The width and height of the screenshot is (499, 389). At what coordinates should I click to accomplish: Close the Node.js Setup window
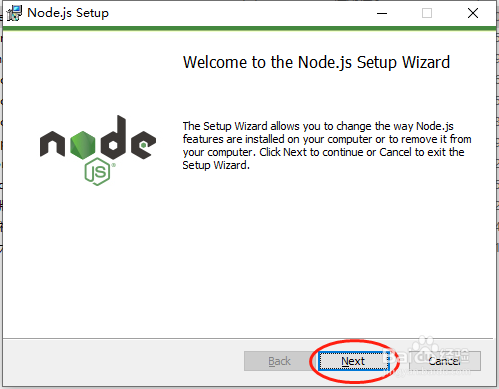point(473,13)
